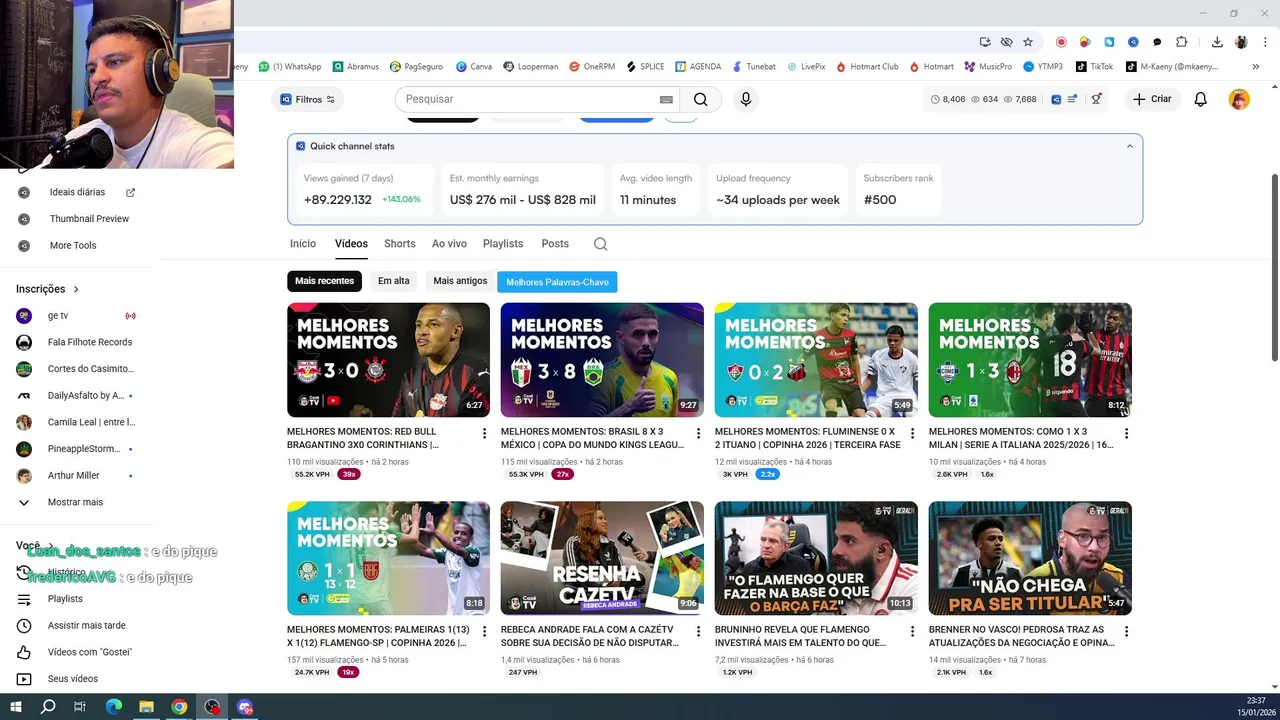1280x720 pixels.
Task: Open more options for Brasil 8 x 3 México video
Action: point(699,434)
